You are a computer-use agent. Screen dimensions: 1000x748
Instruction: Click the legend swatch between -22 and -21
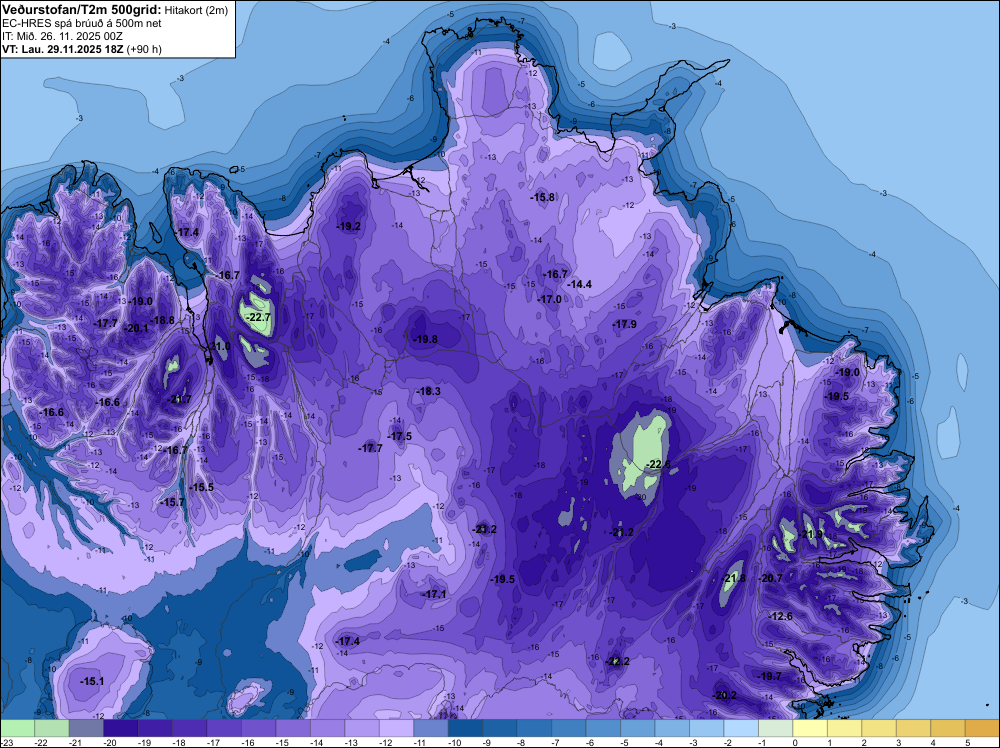(x=52, y=728)
